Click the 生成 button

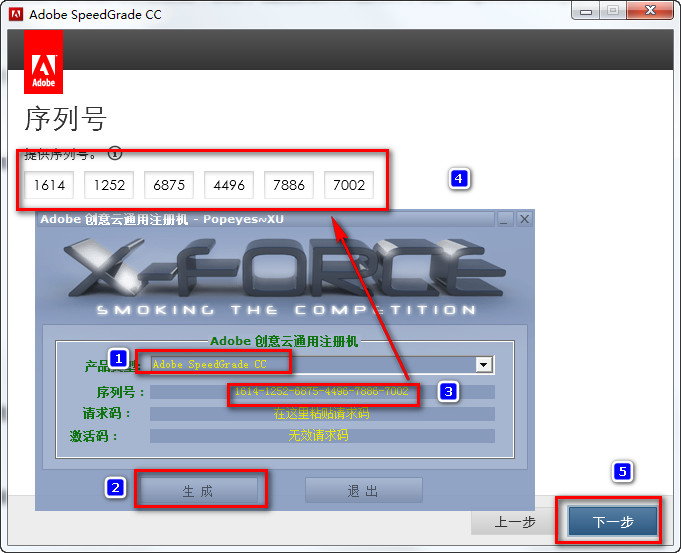[198, 491]
